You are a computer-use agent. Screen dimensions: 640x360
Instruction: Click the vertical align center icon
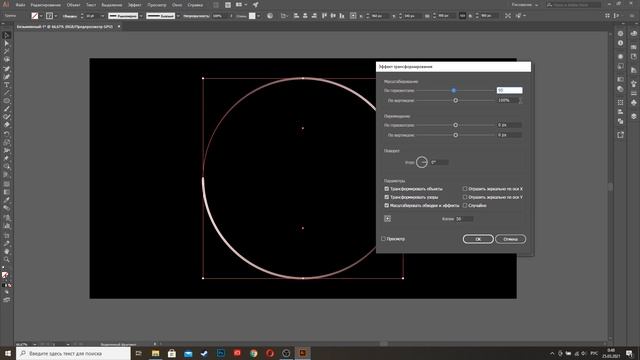333,16
